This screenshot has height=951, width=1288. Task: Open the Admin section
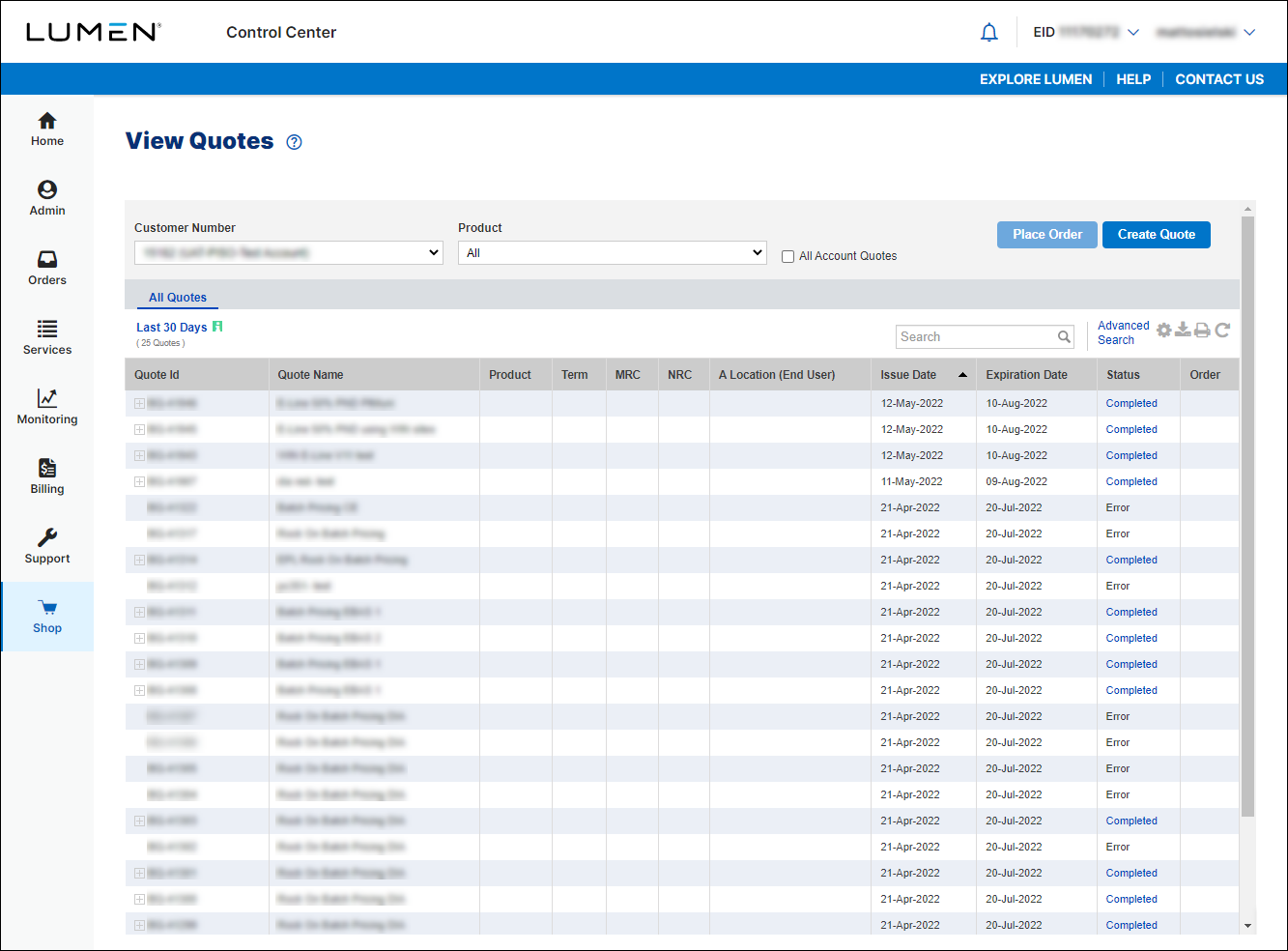47,199
